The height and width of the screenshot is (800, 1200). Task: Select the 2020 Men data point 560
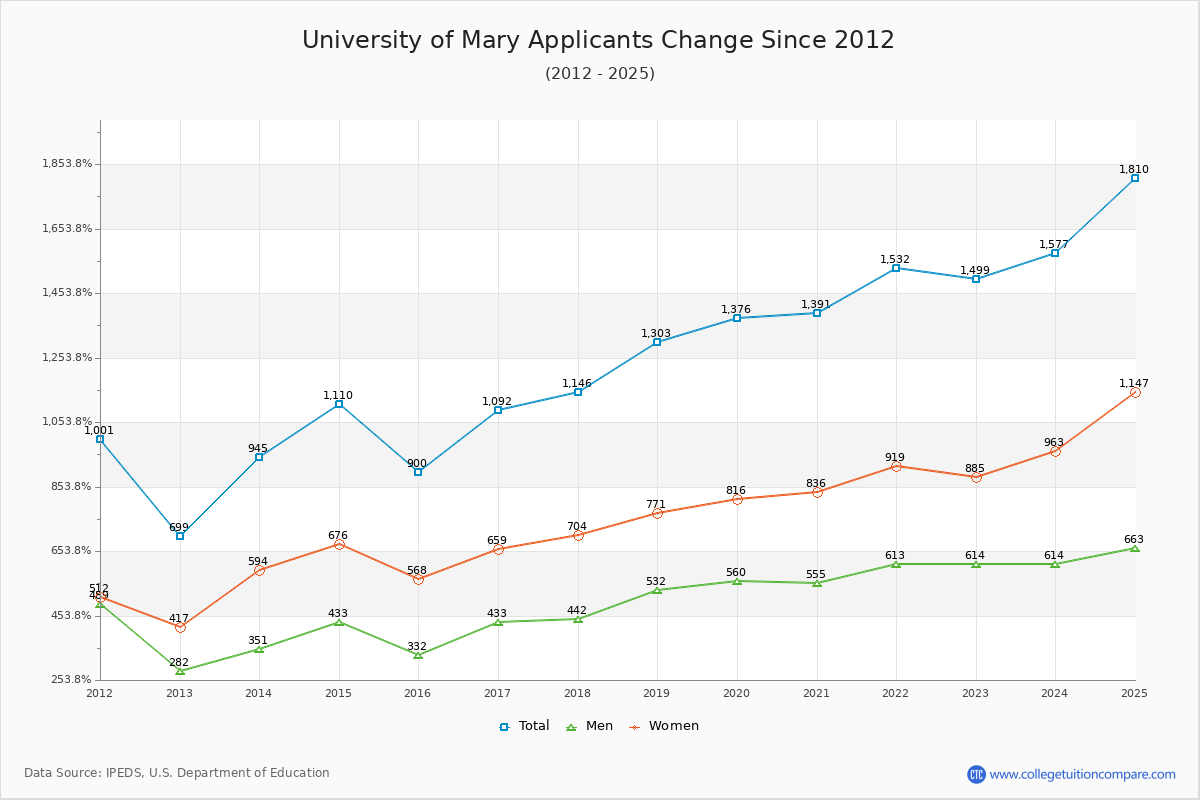pyautogui.click(x=737, y=581)
